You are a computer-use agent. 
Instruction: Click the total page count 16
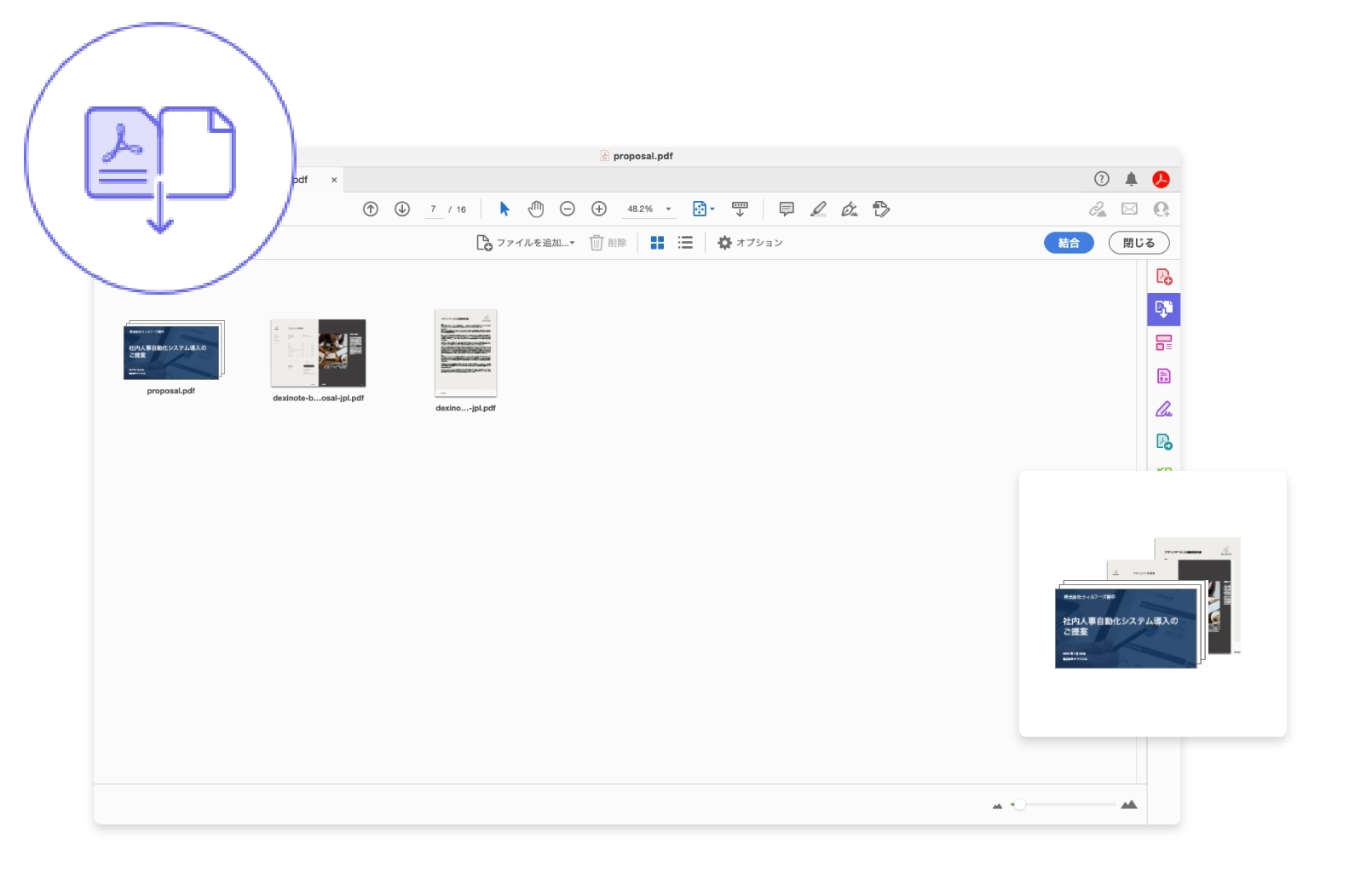click(x=461, y=210)
